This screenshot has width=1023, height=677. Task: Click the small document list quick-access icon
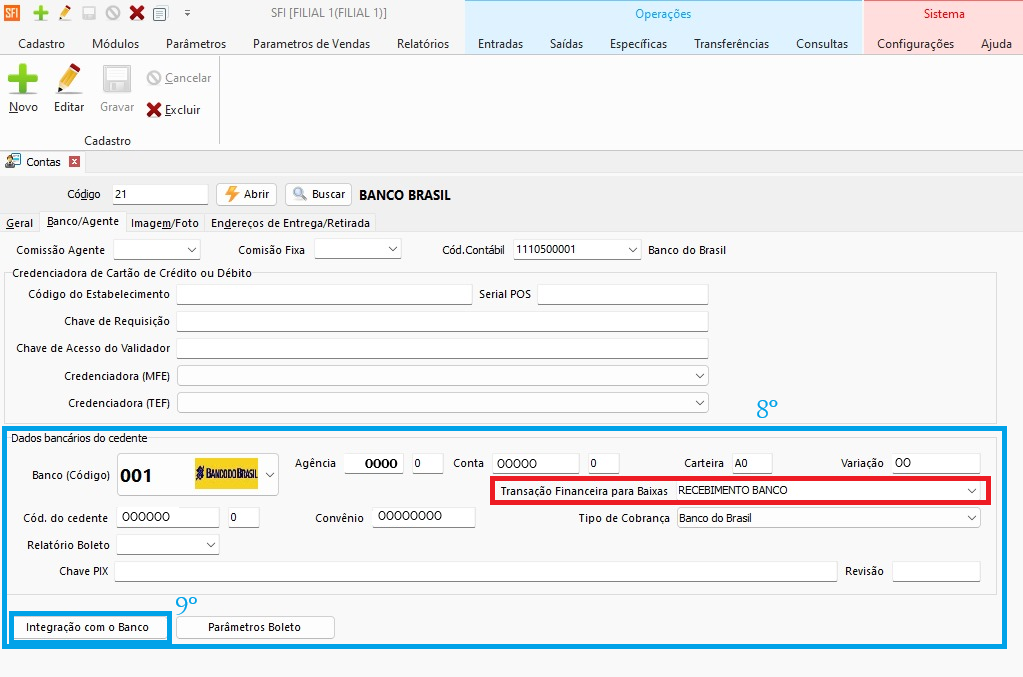click(160, 13)
